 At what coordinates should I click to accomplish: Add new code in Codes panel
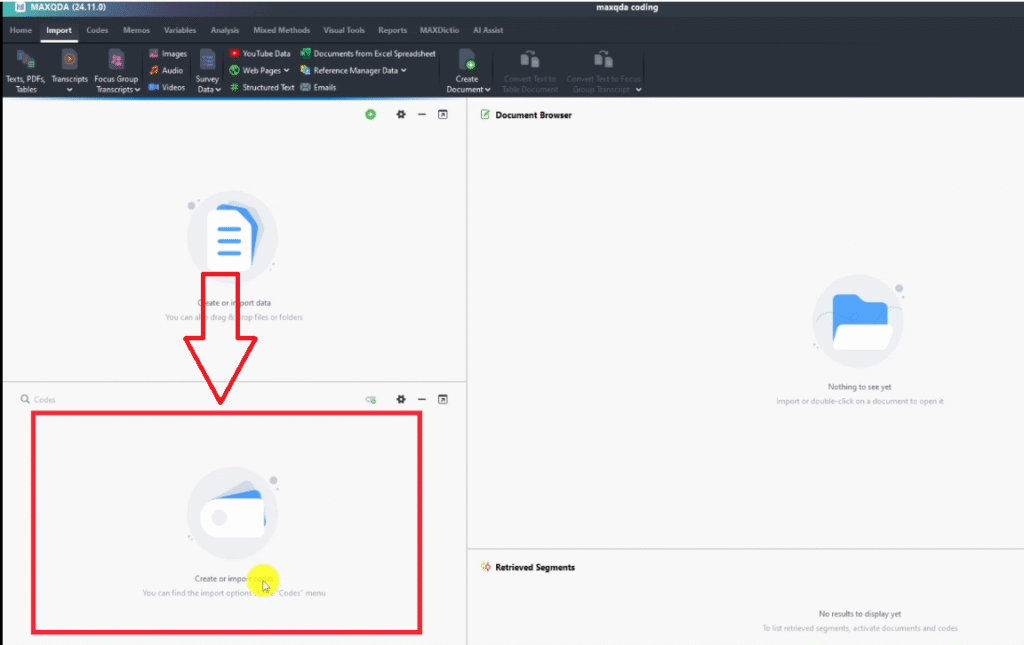click(371, 399)
